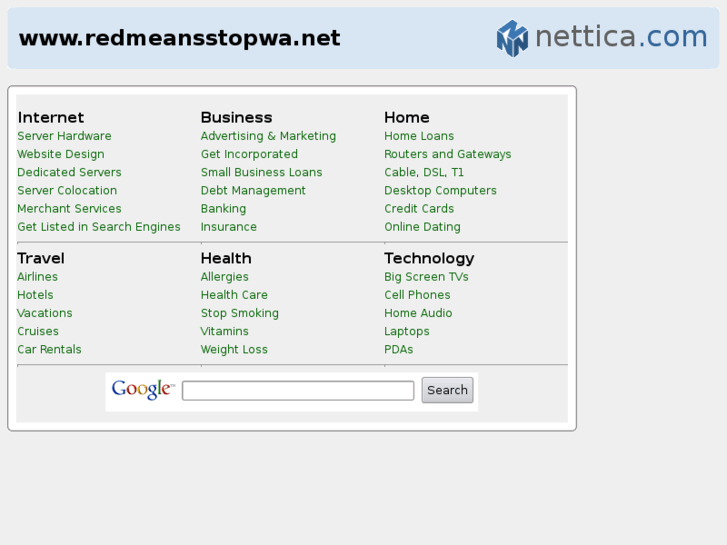Click the Advertising & Marketing link
Screen dimensions: 727x545
[268, 136]
